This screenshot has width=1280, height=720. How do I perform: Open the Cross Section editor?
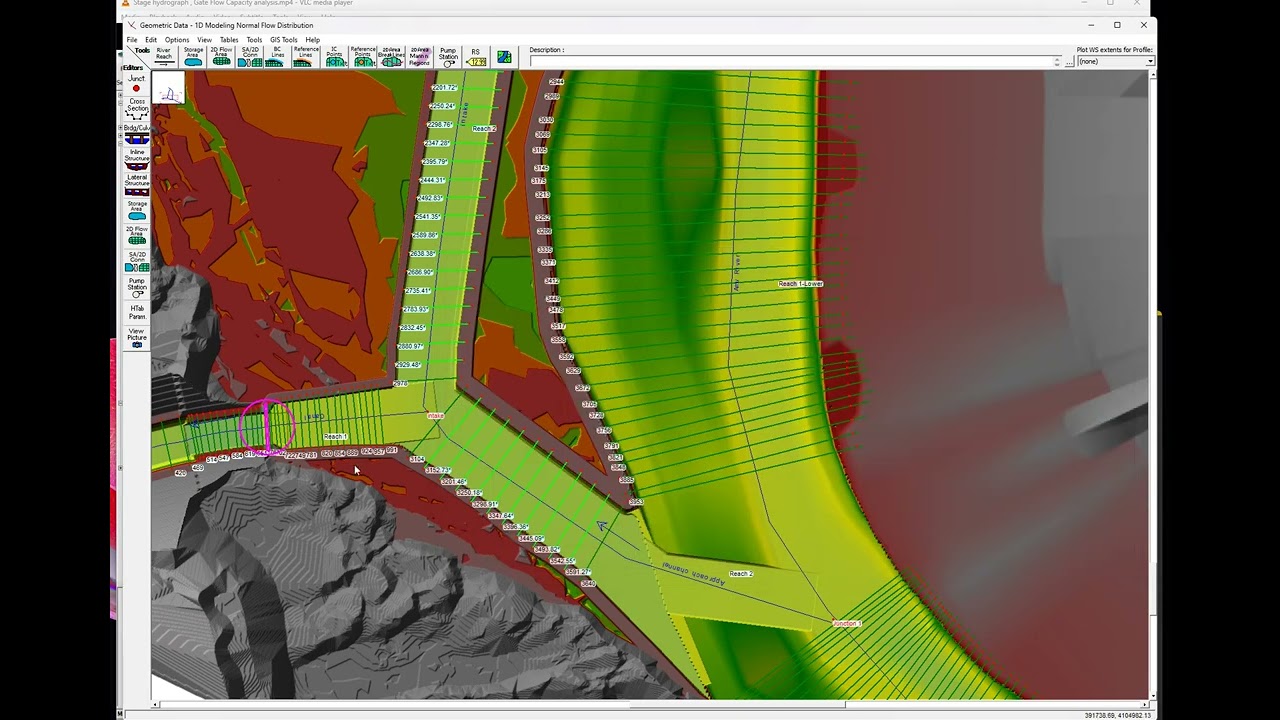[x=136, y=109]
